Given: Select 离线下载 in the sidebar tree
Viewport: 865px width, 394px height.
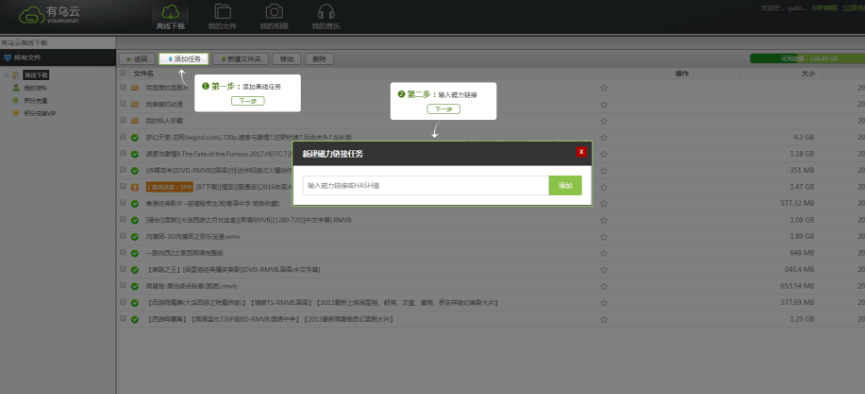Looking at the screenshot, I should coord(35,75).
